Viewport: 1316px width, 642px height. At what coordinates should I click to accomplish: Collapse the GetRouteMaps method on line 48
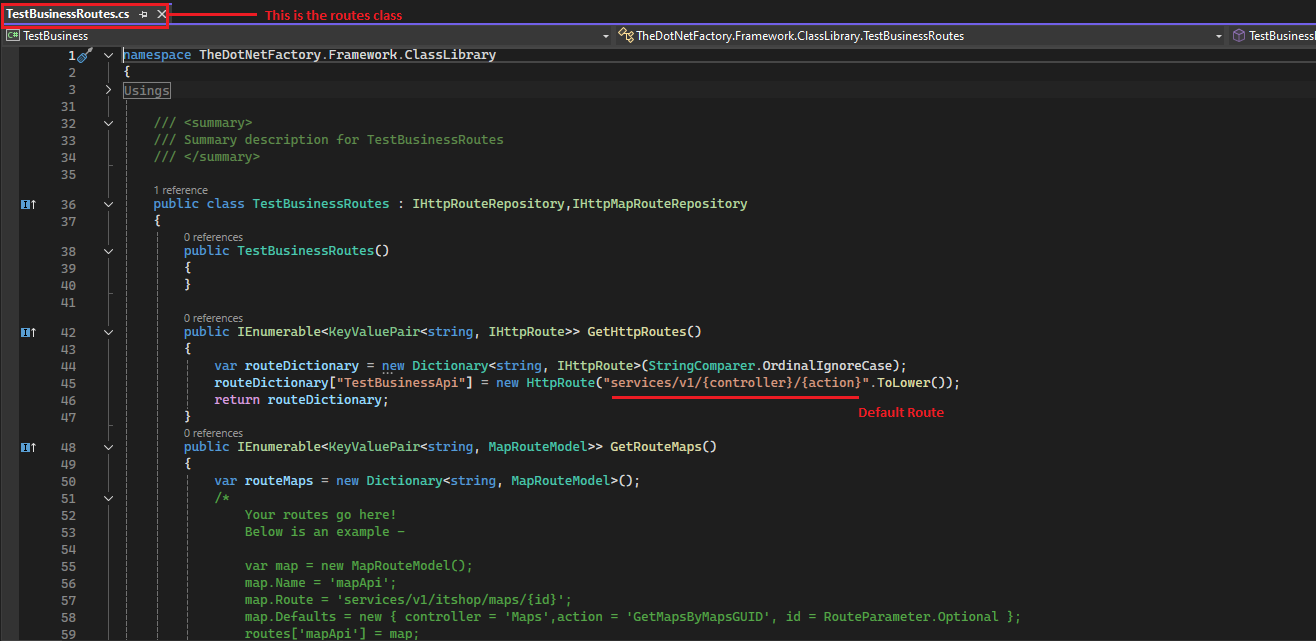pyautogui.click(x=108, y=447)
